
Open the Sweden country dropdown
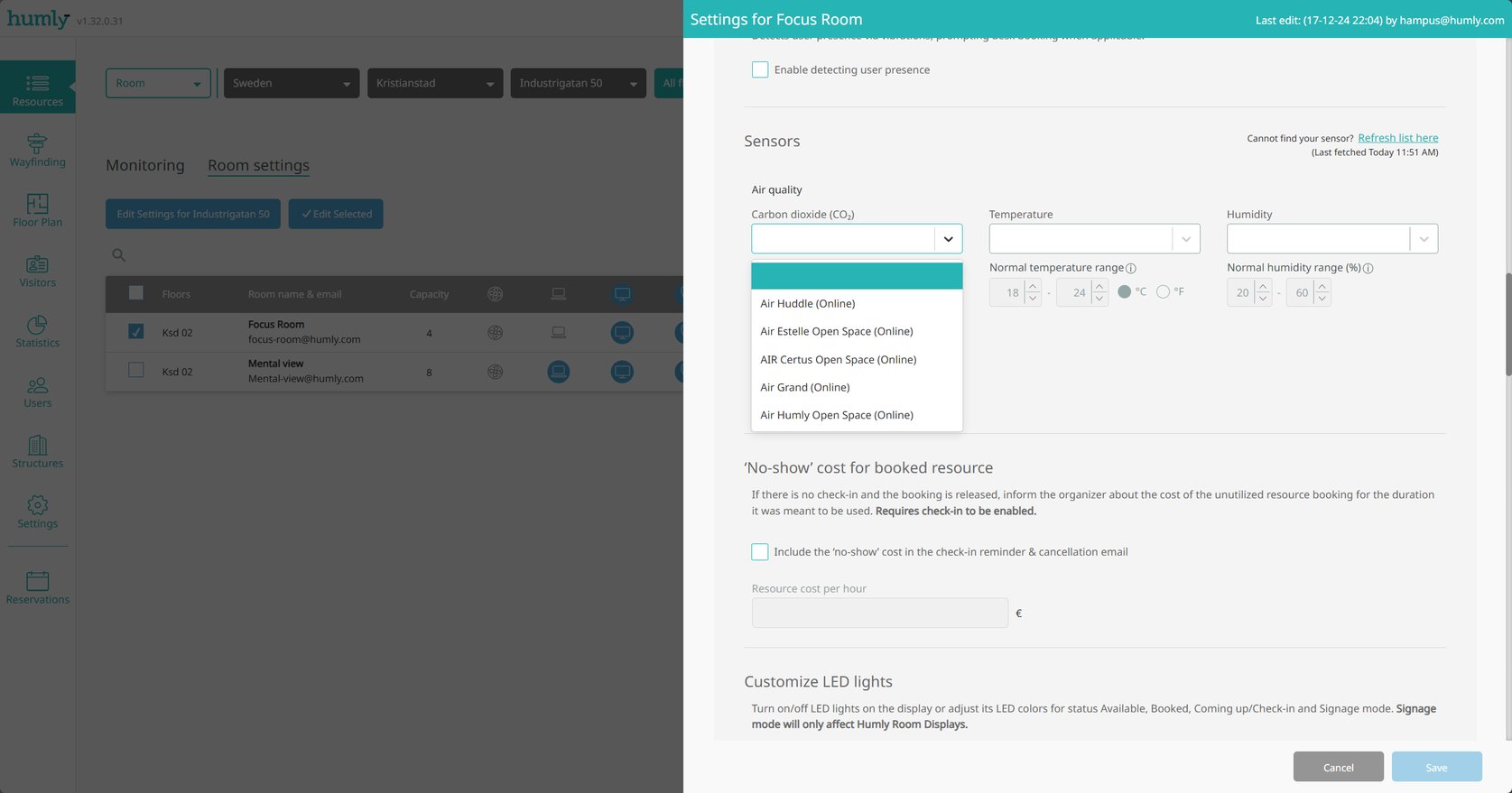point(292,83)
